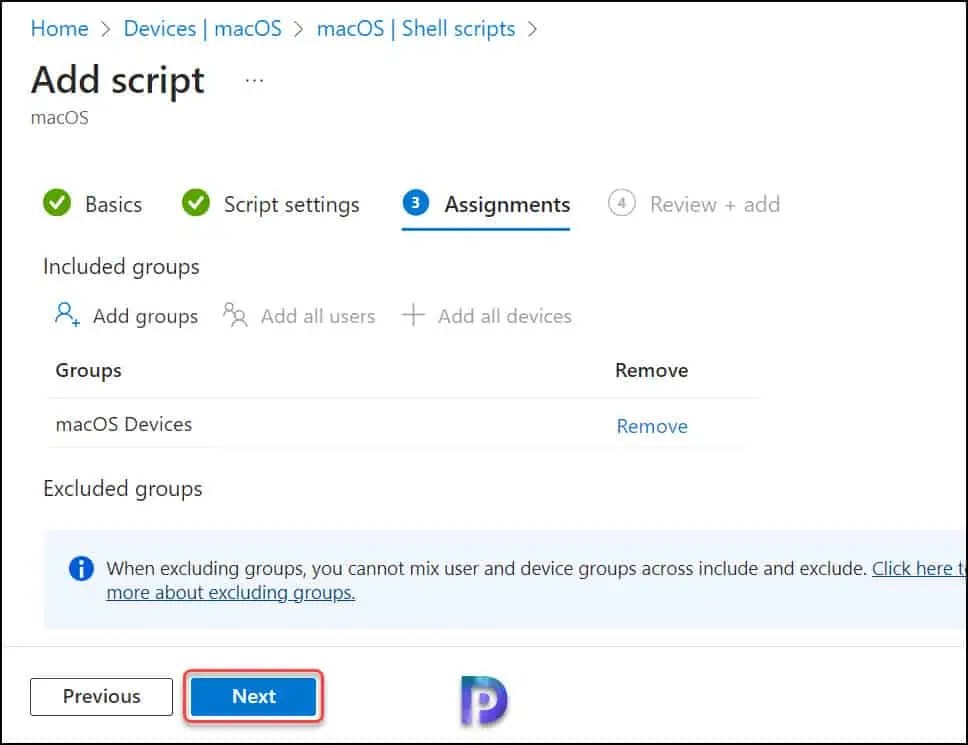Viewport: 968px width, 745px height.
Task: Open the ellipsis menu next to Add script
Action: point(253,80)
